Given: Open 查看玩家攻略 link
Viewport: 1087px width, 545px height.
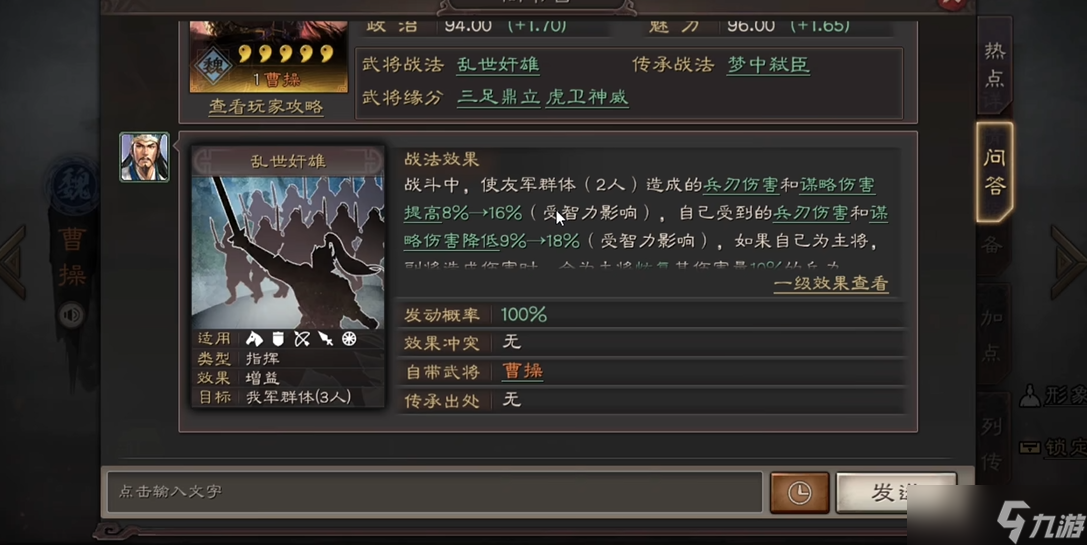Looking at the screenshot, I should (x=266, y=107).
